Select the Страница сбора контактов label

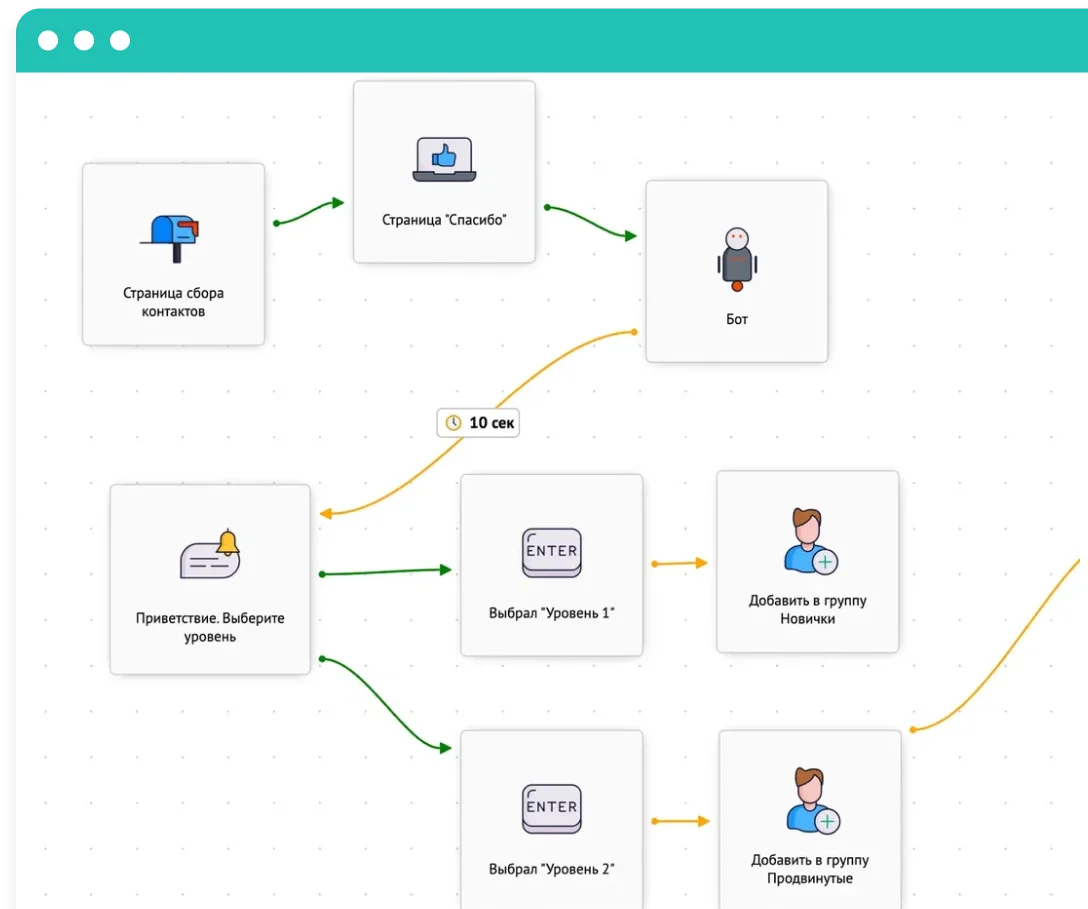point(173,302)
